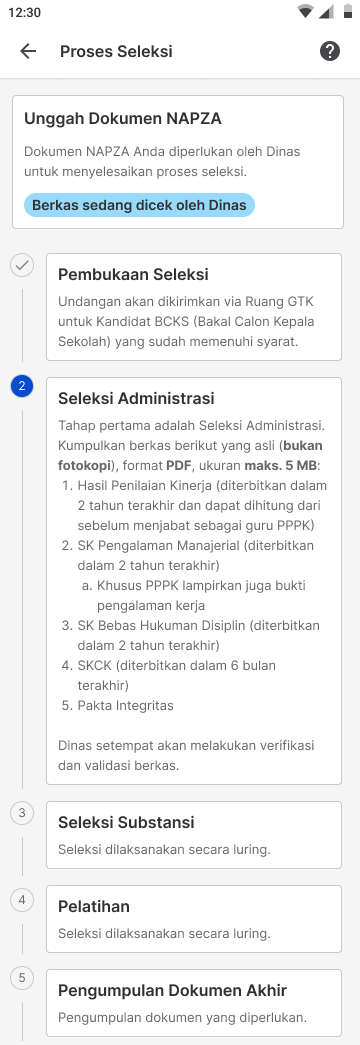Screen dimensions: 360x1045
Task: Tap the back arrow icon
Action: pyautogui.click(x=28, y=51)
